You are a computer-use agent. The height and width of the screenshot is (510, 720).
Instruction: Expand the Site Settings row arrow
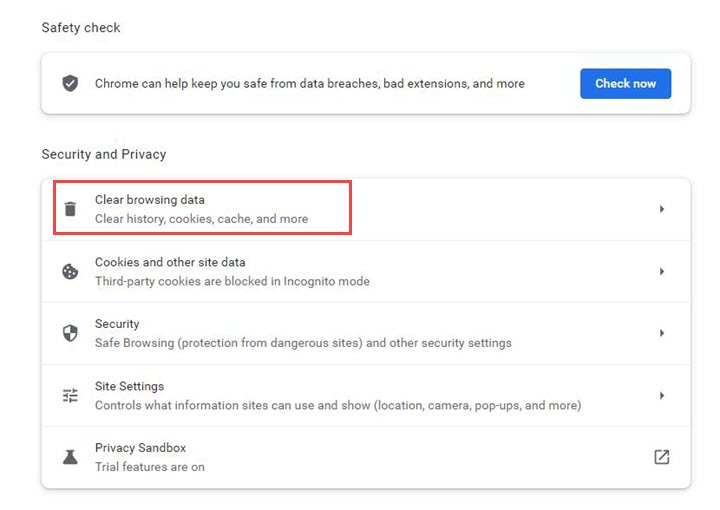coord(661,396)
